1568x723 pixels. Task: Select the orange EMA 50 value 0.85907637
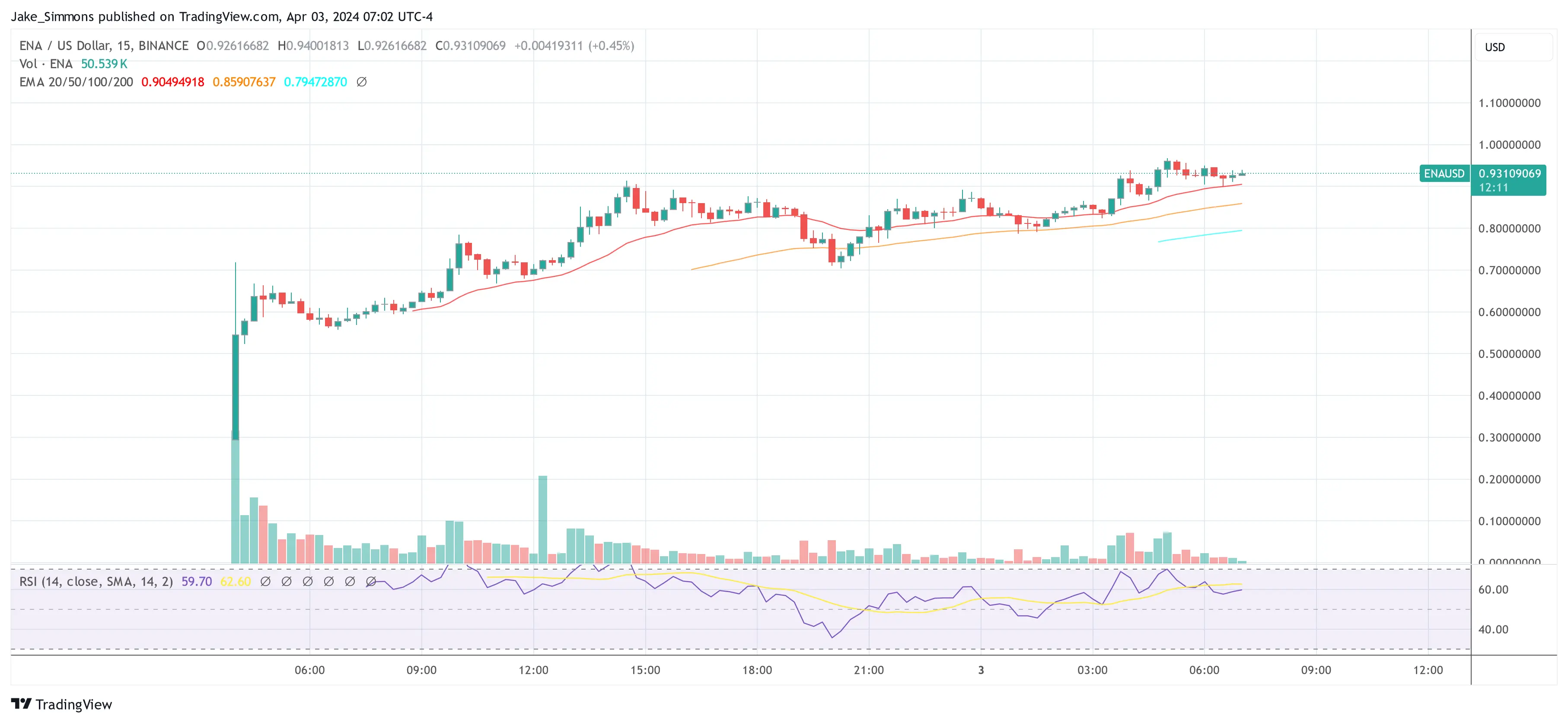pos(244,82)
